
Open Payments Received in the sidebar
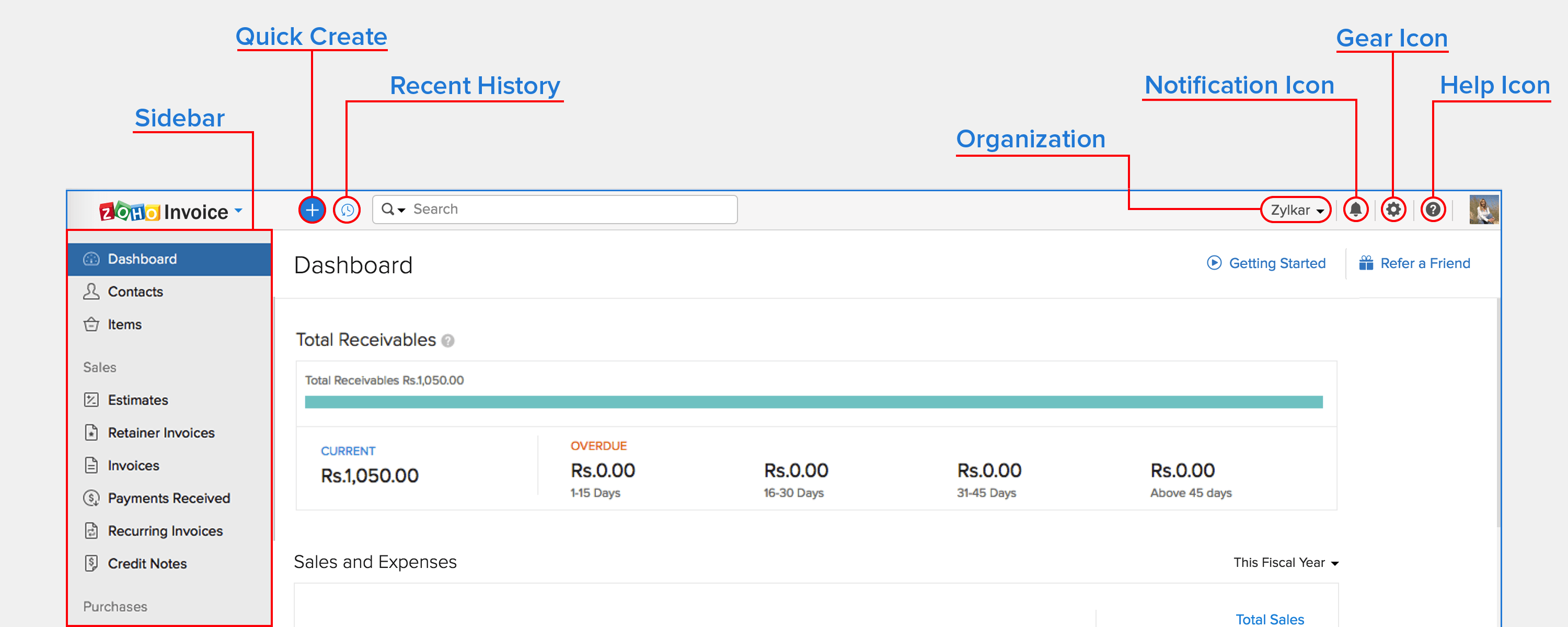tap(169, 498)
